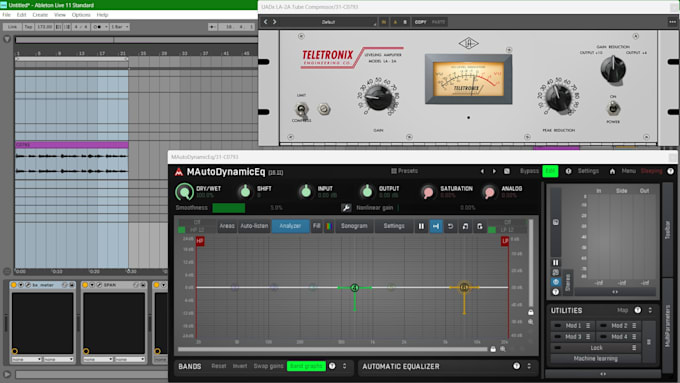The width and height of the screenshot is (680, 383).
Task: Open the Default preset dropdown in LA-2A
Action: (x=330, y=22)
